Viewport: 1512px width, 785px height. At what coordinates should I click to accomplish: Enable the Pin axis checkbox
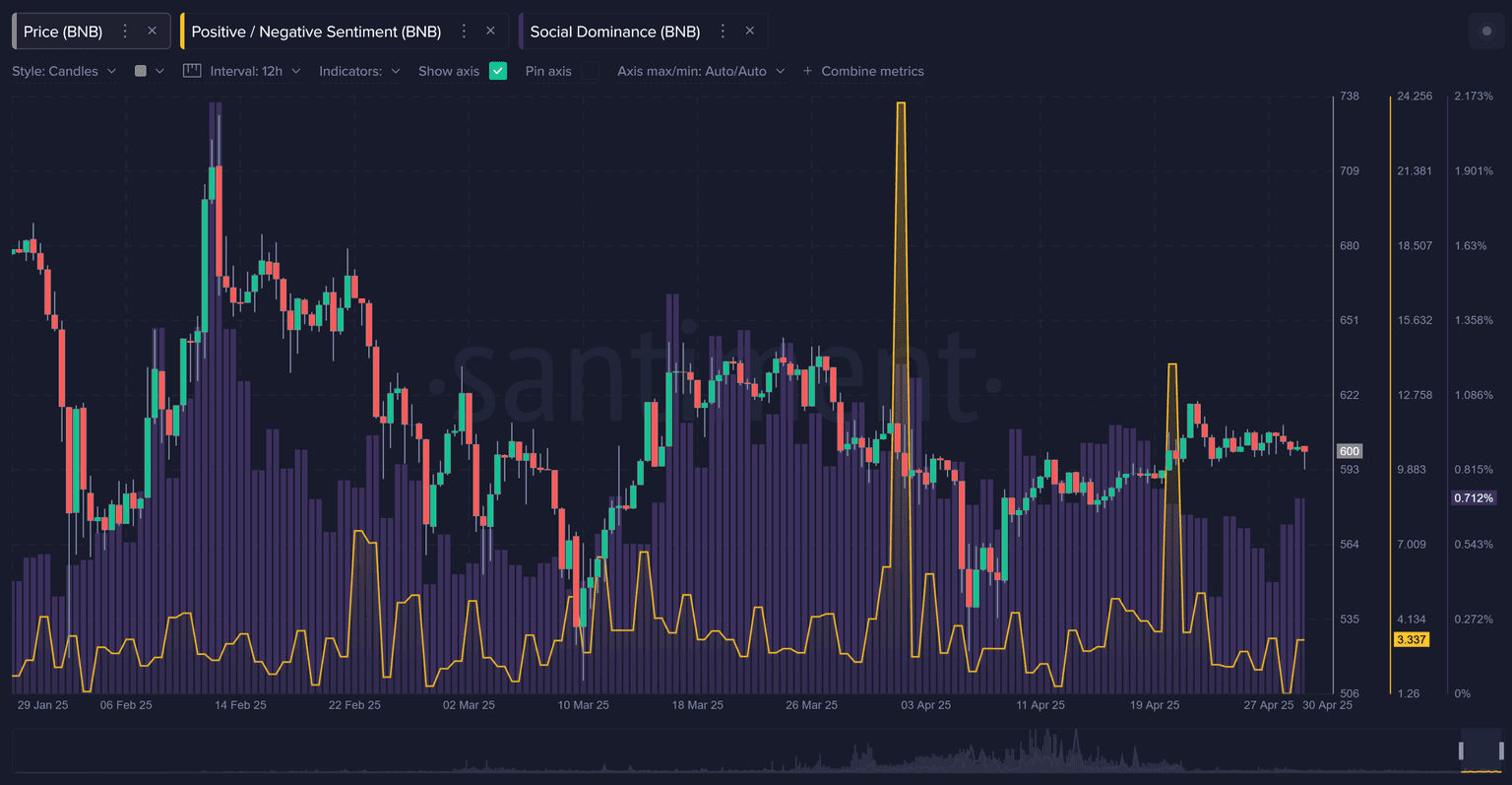point(590,71)
